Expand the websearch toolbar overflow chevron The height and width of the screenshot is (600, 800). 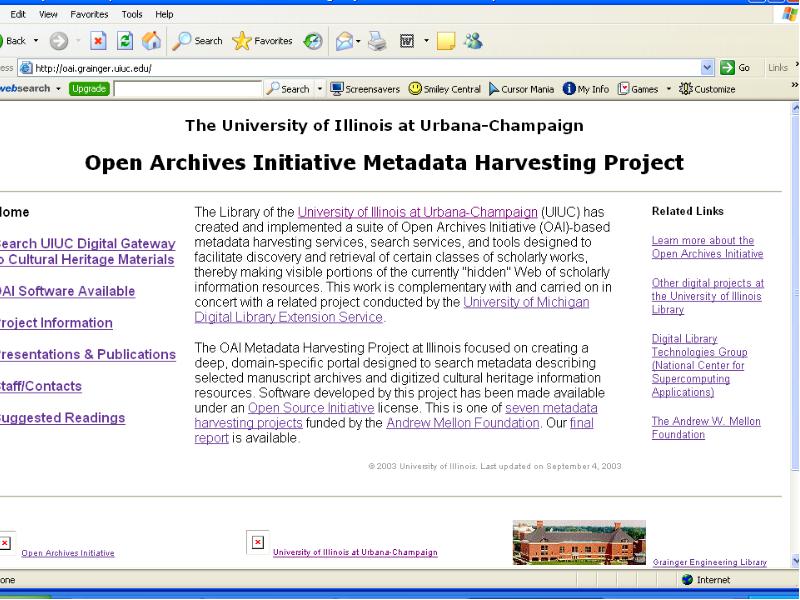794,85
